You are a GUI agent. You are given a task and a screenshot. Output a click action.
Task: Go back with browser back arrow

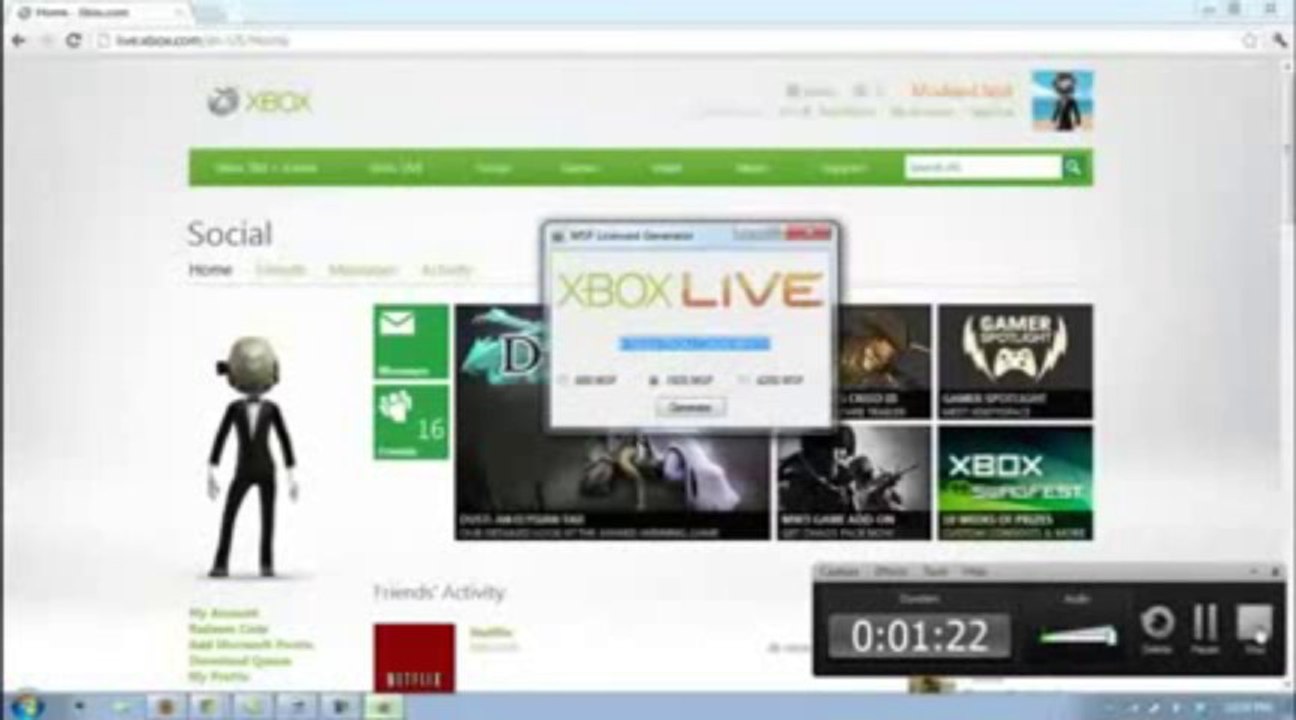pyautogui.click(x=17, y=40)
